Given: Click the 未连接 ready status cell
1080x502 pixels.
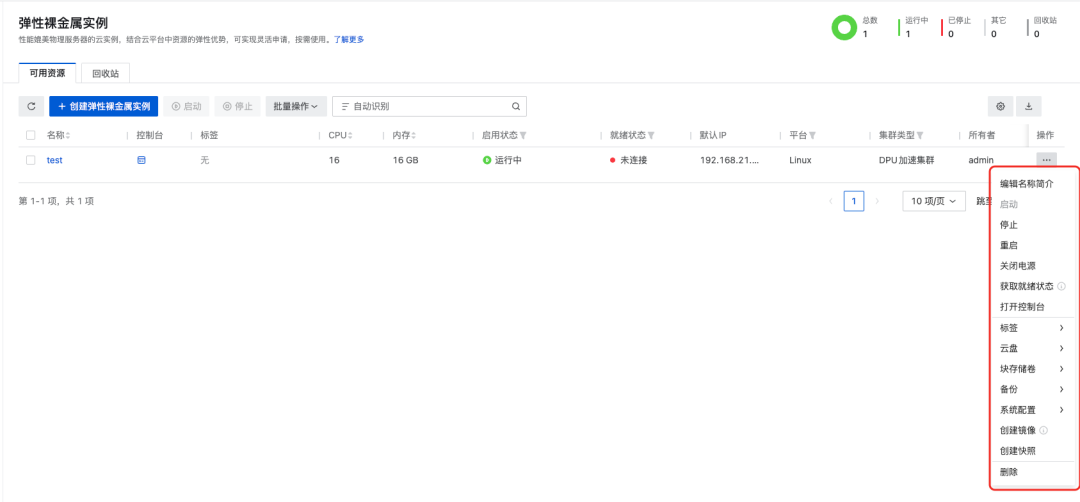Looking at the screenshot, I should (x=628, y=160).
